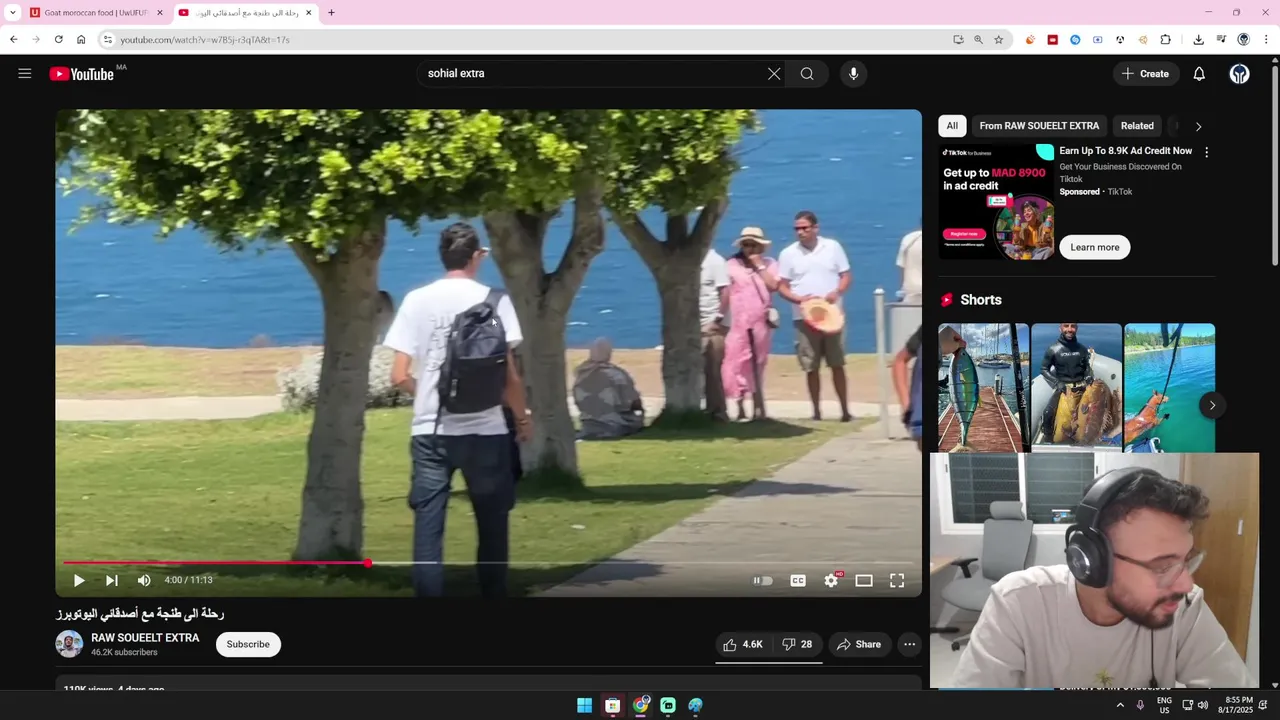Image resolution: width=1280 pixels, height=720 pixels.
Task: Show the next Shorts with the arrow
Action: tap(1212, 405)
